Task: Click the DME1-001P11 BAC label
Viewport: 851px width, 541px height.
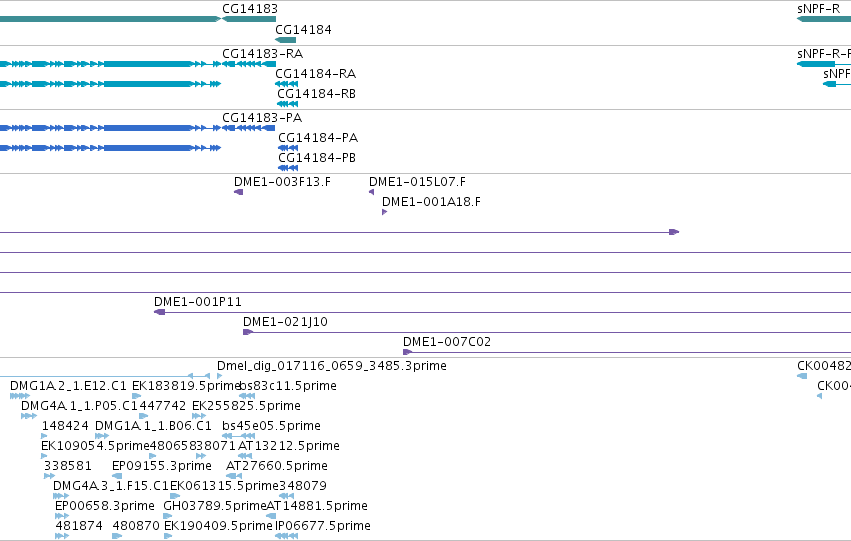Action: click(x=198, y=302)
